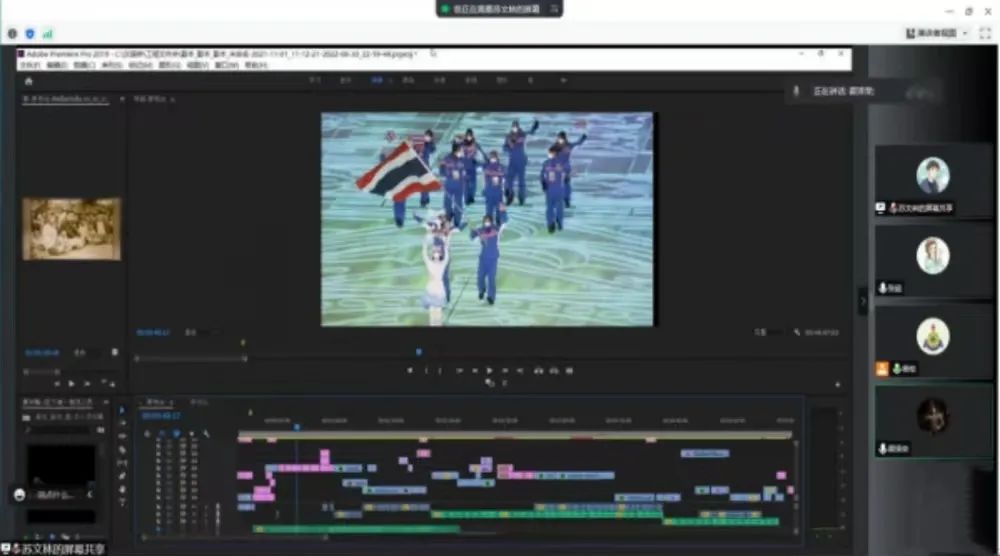Open the signal strength icon in meeting bar
Screen dimensions: 1000x556
48,33
